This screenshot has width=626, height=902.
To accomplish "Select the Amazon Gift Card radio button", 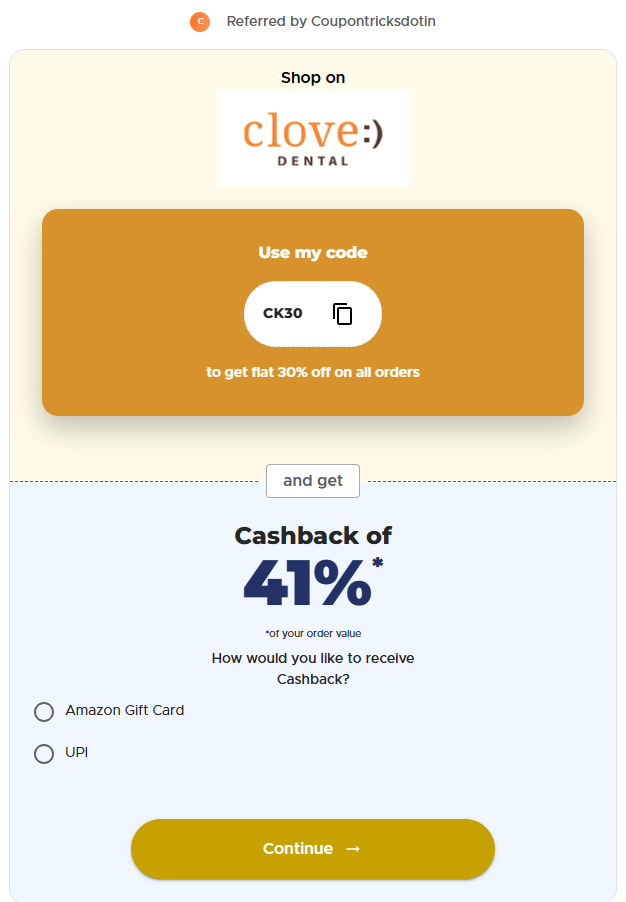I will [44, 712].
